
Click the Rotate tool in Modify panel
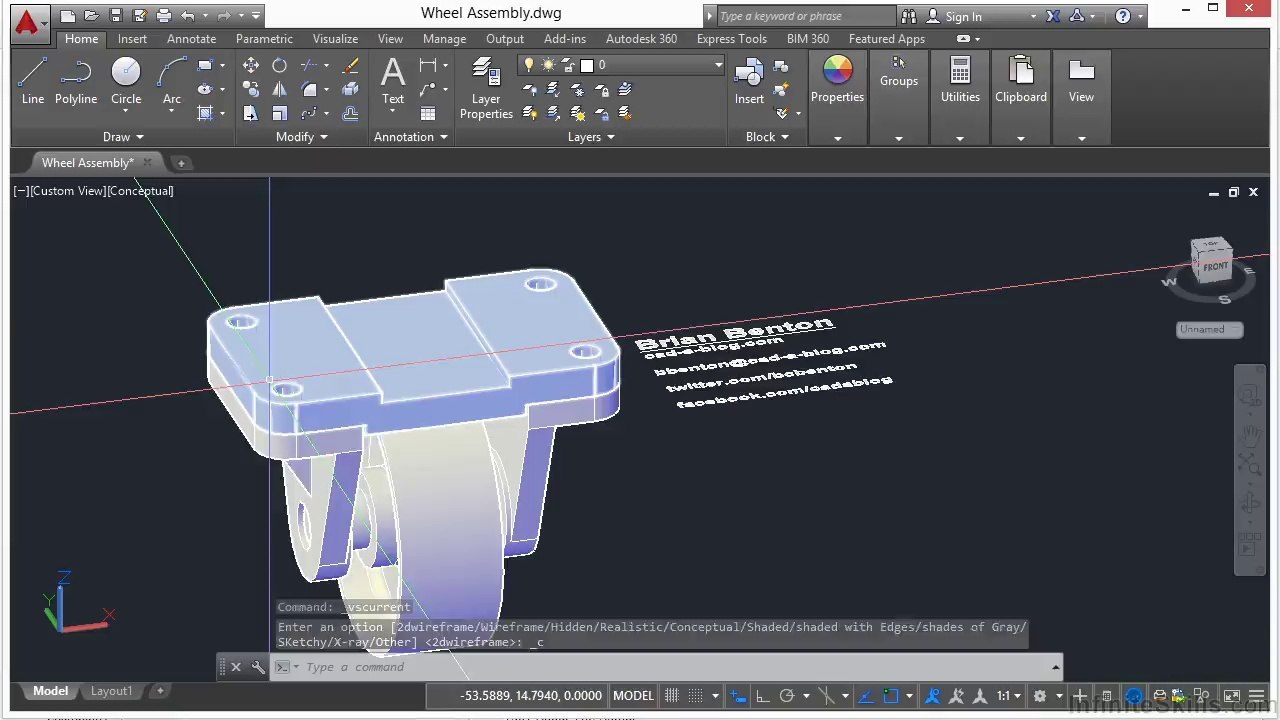280,65
